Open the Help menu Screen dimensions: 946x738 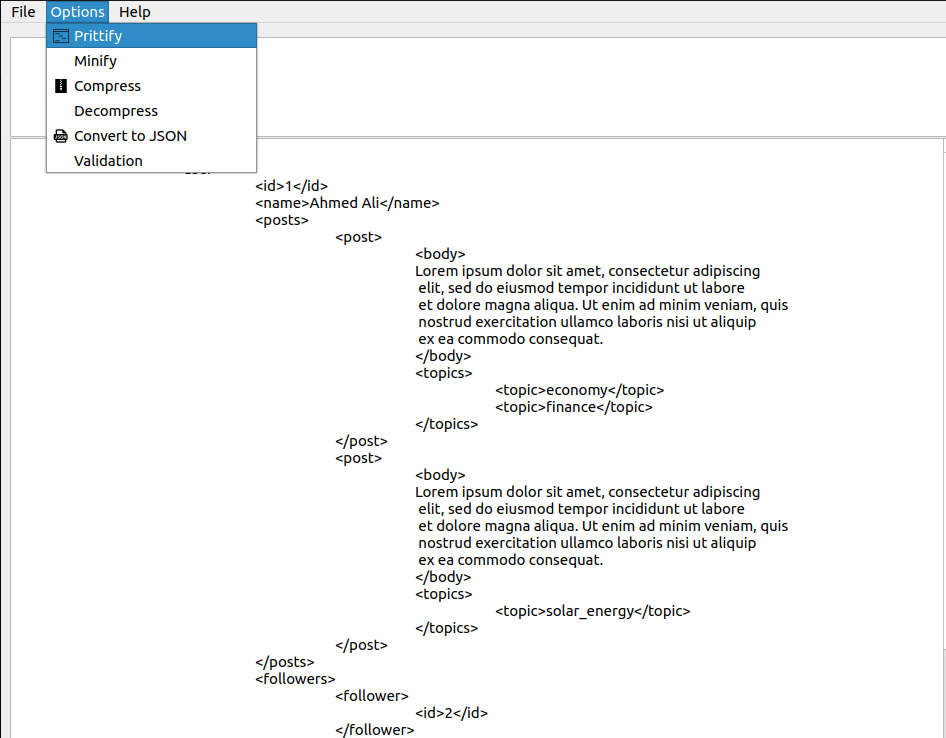tap(134, 11)
